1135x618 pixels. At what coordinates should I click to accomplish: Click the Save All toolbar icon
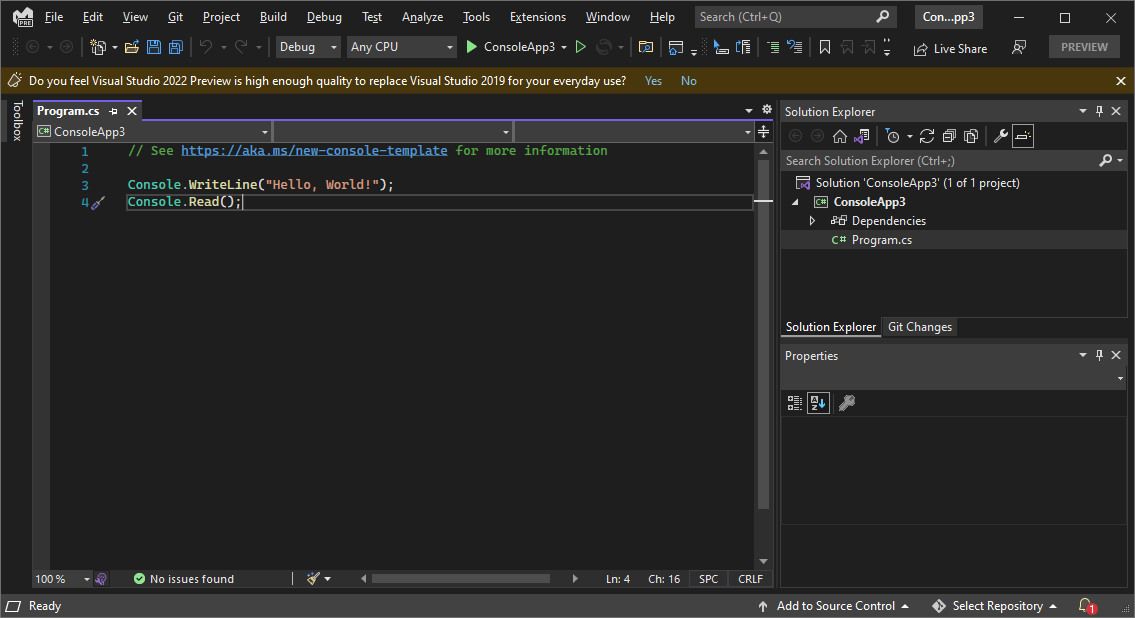point(176,47)
